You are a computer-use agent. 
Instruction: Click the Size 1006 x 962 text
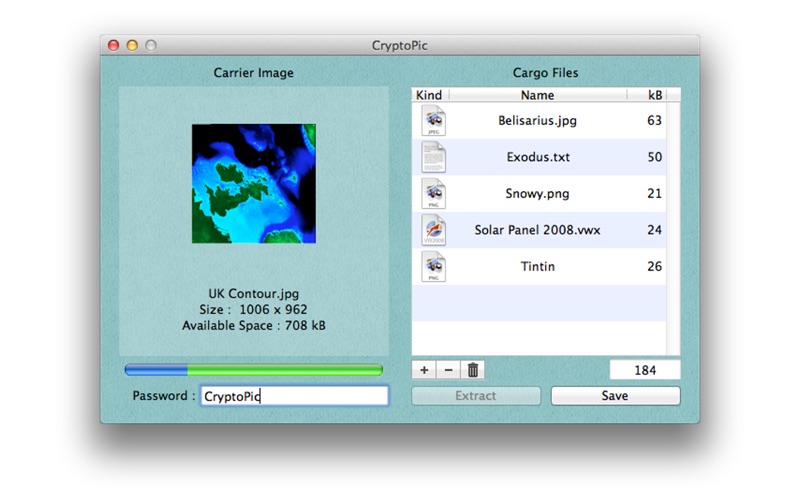254,310
